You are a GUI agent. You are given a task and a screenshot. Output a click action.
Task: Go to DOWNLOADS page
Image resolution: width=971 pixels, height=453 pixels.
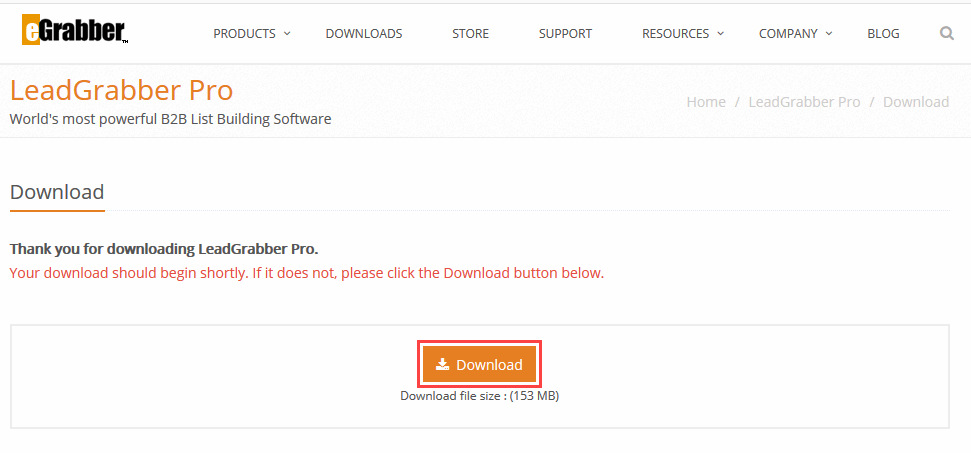364,34
